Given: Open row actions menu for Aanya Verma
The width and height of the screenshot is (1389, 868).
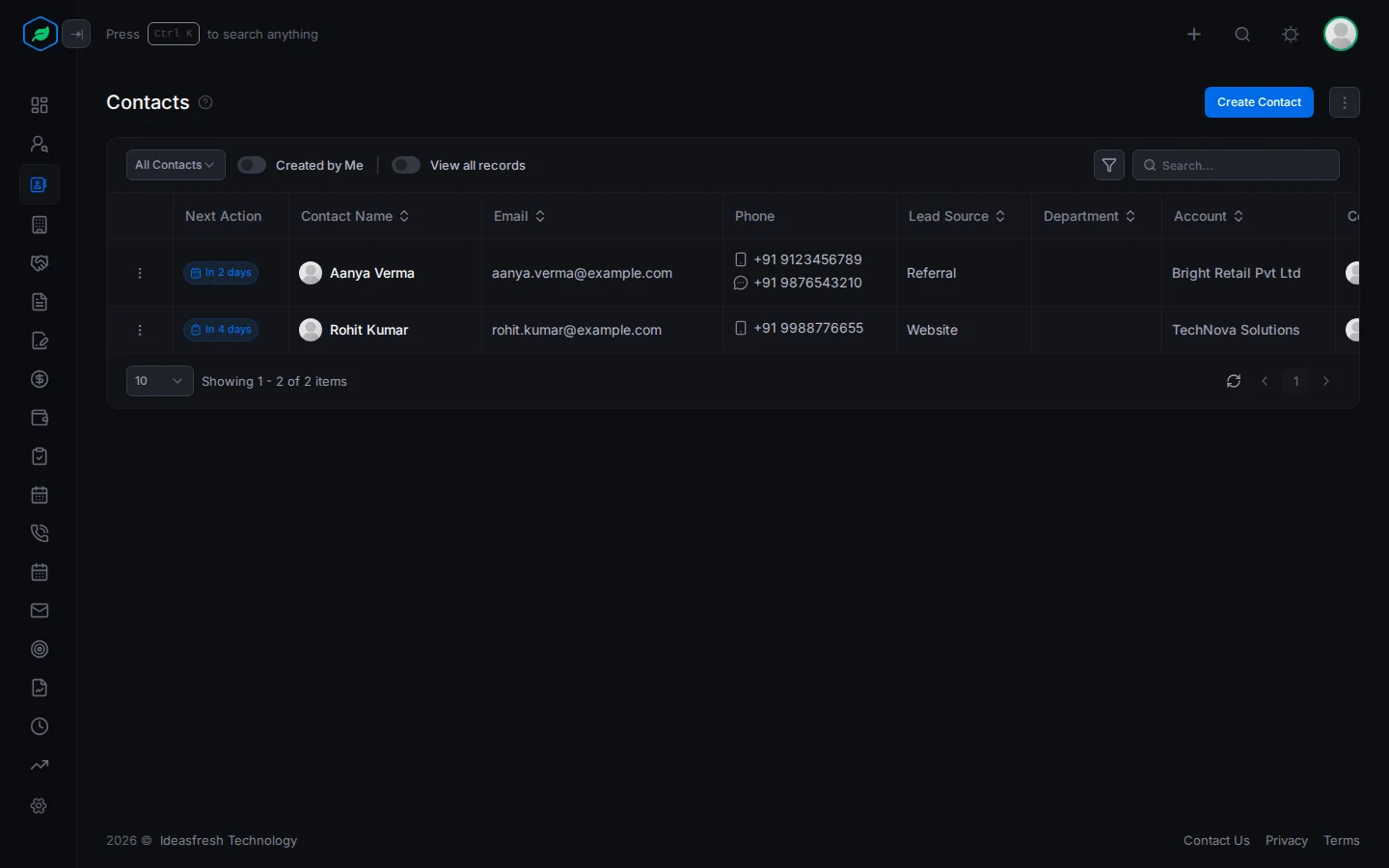Looking at the screenshot, I should tap(140, 273).
